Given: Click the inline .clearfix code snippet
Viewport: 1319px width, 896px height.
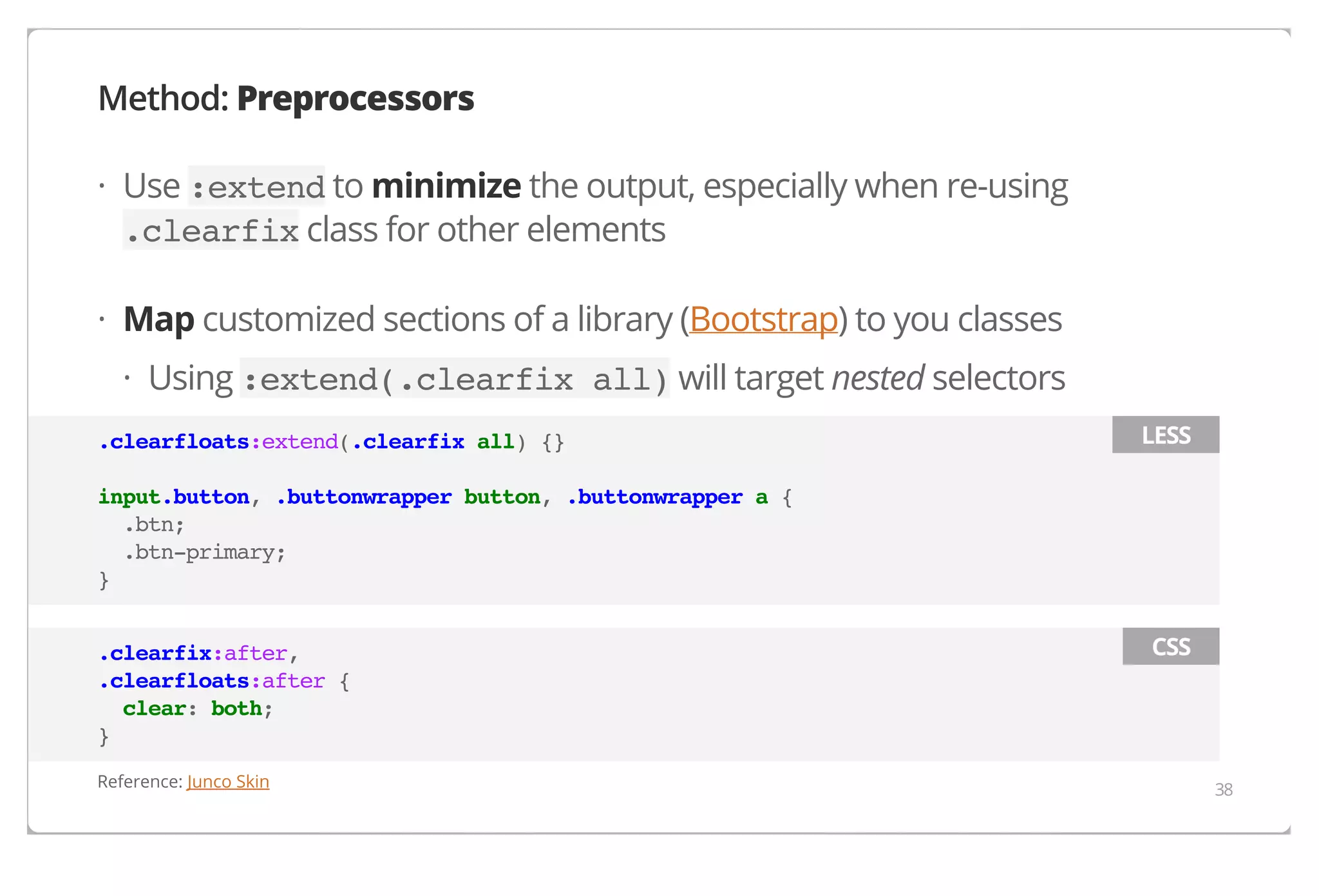Looking at the screenshot, I should [x=211, y=231].
